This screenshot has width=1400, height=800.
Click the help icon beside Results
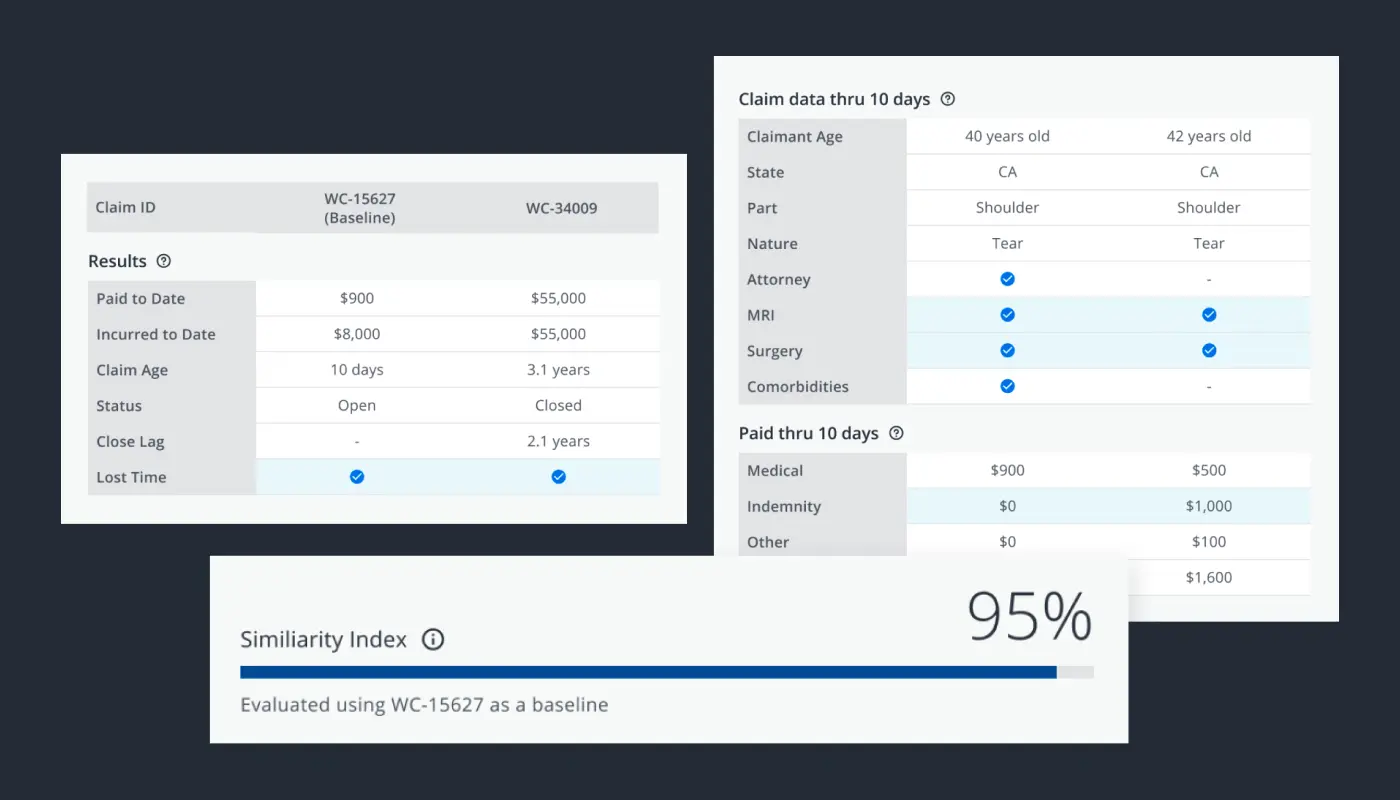click(164, 261)
